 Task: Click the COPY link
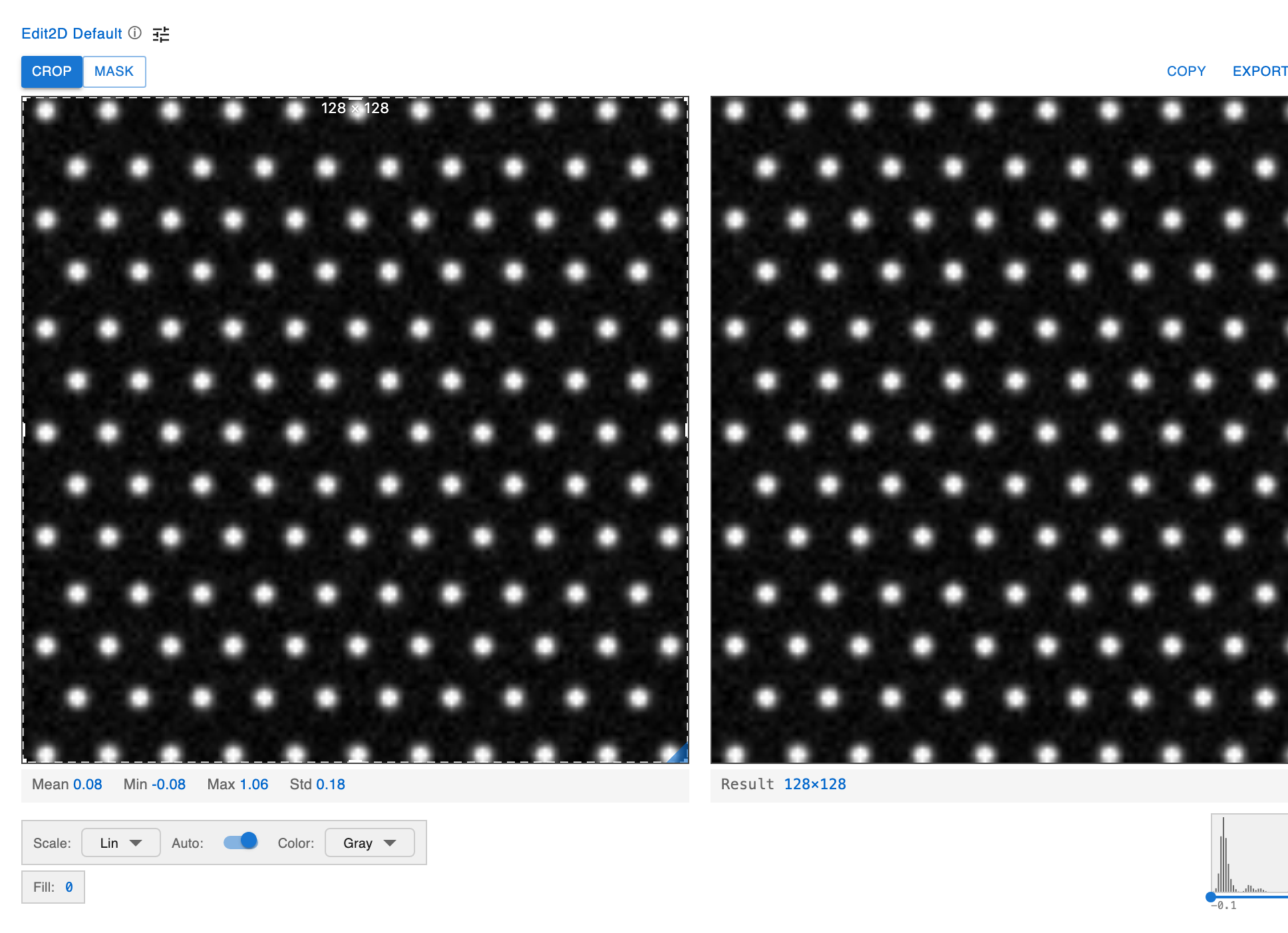coord(1186,71)
